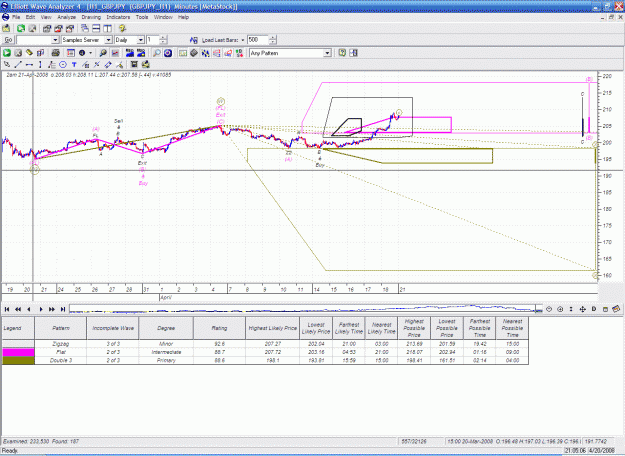625x456 pixels.
Task: Click the Intermediate degree cell
Action: point(166,352)
